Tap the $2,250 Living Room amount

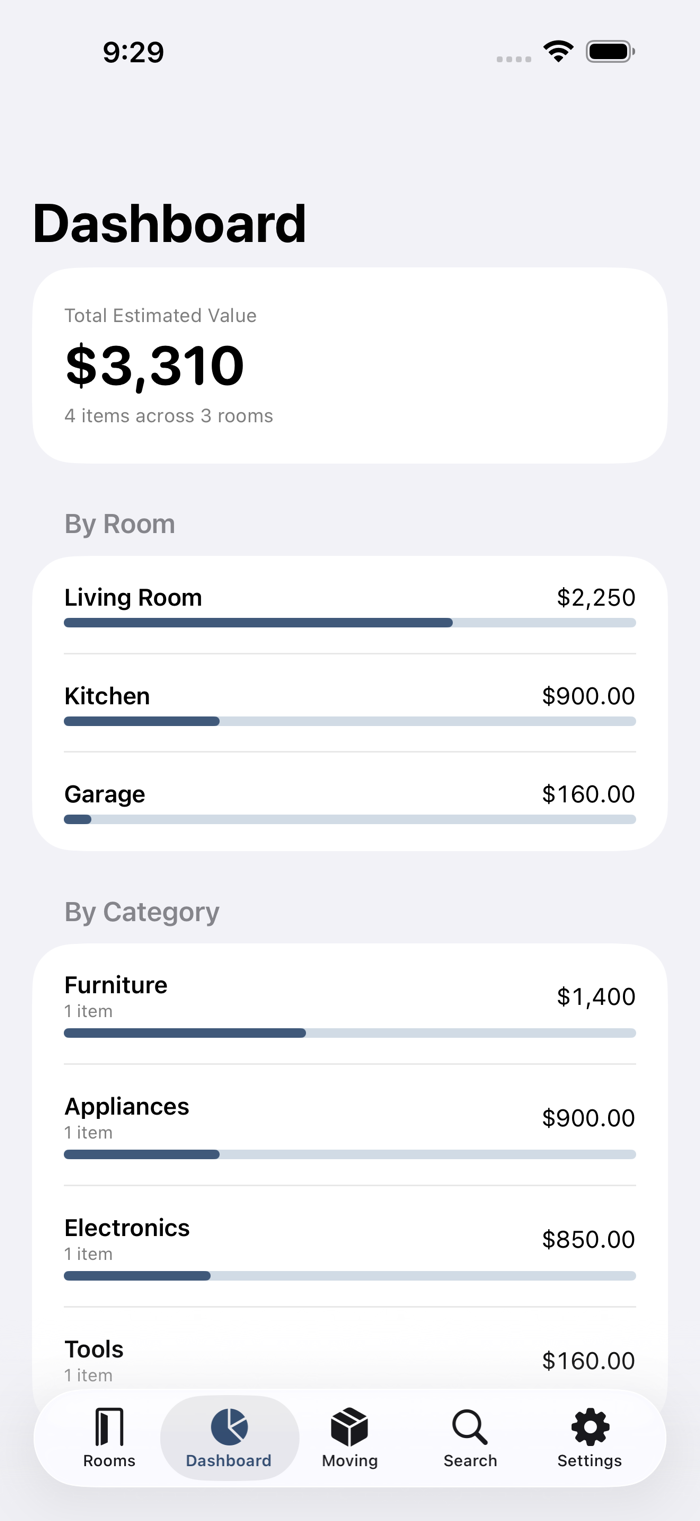tap(596, 598)
